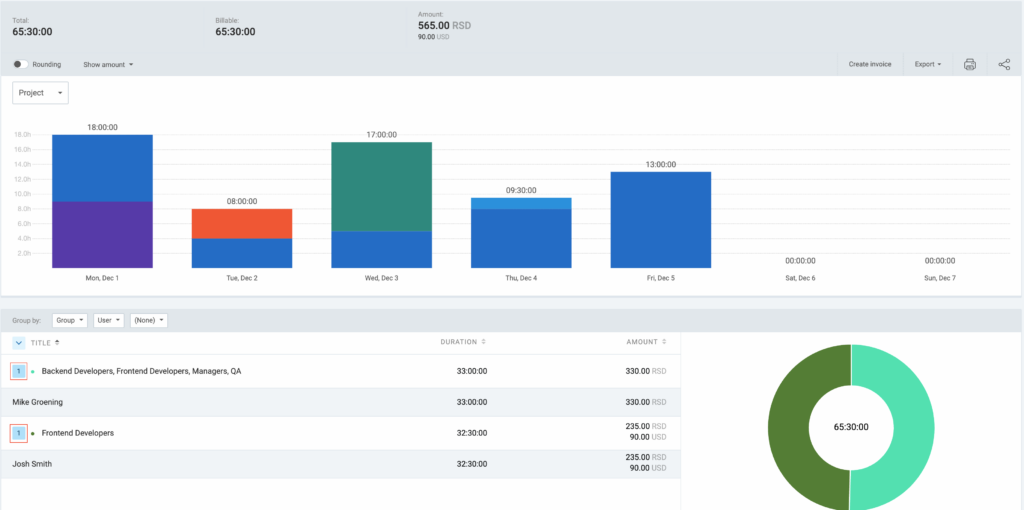1024x510 pixels.
Task: Click the Fri, Dec 5 blue bar
Action: [660, 220]
